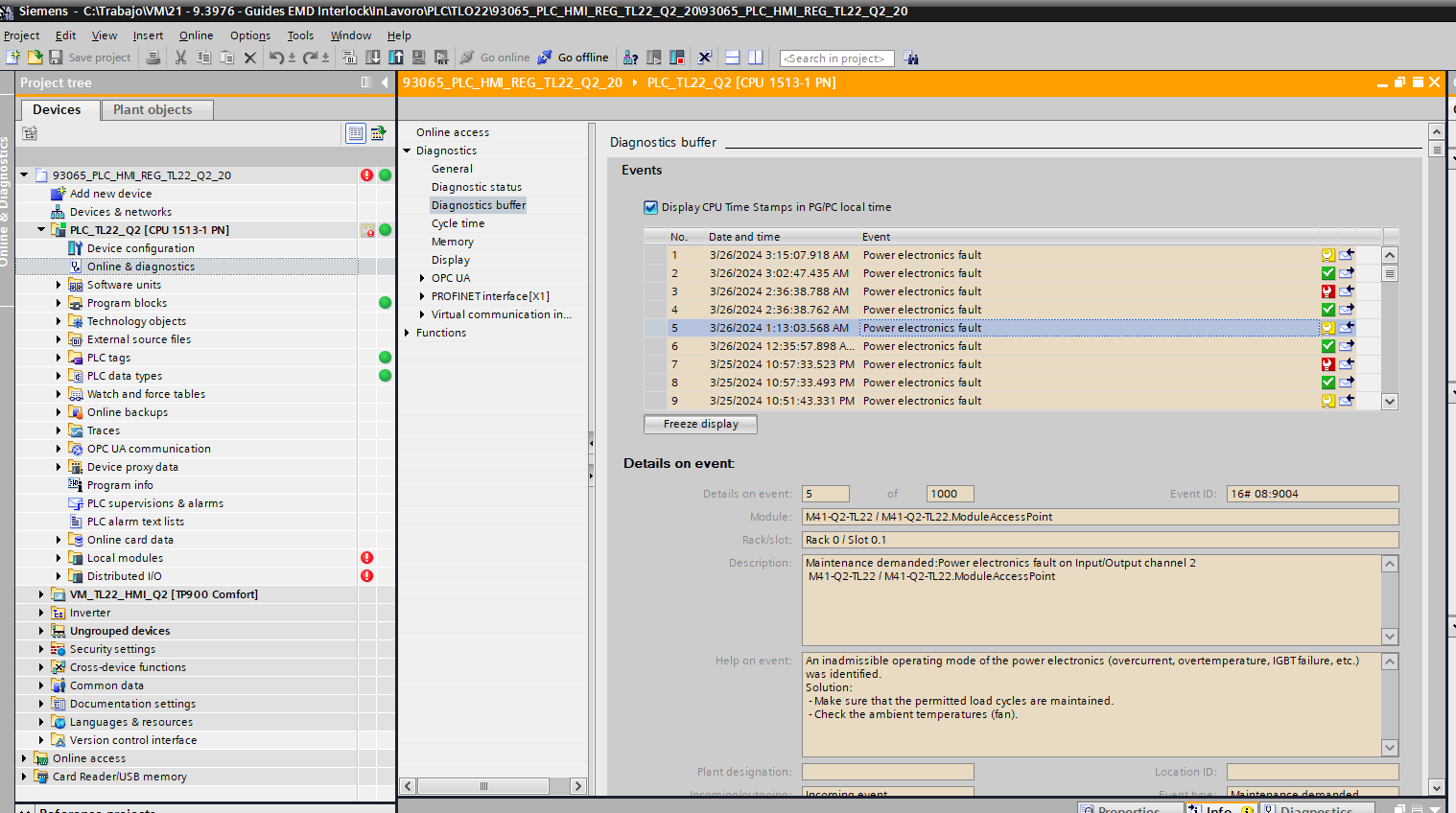
Task: Expand the VM_TL22_HMI_Q2 device node
Action: [41, 594]
